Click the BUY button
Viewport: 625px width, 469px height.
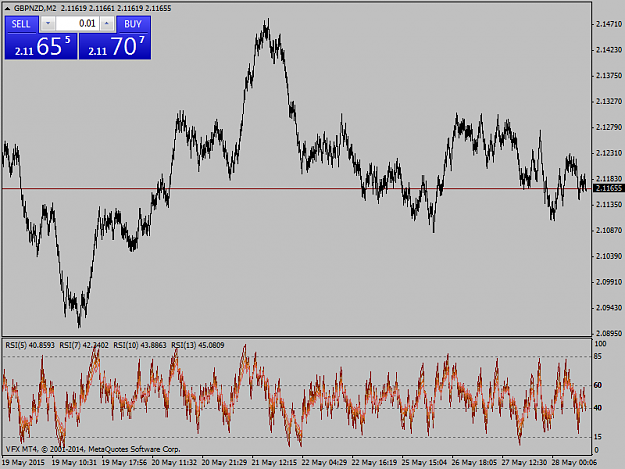(x=134, y=24)
